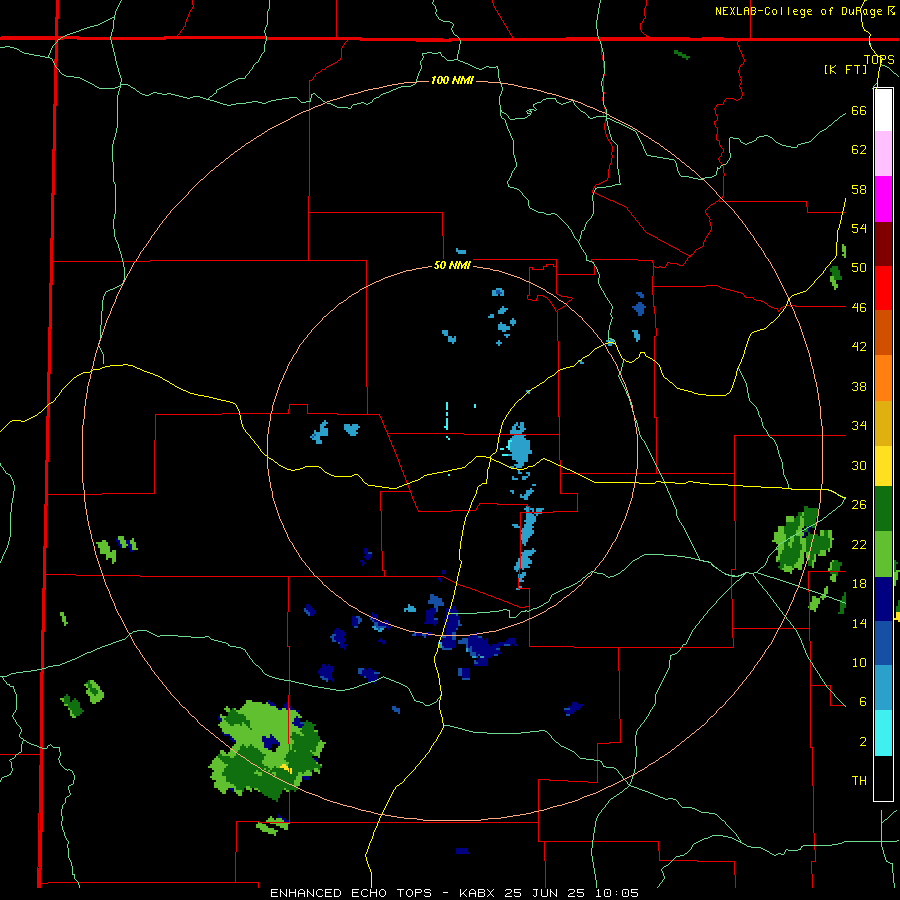900x900 pixels.
Task: Click the legend value "42"
Action: coord(859,346)
